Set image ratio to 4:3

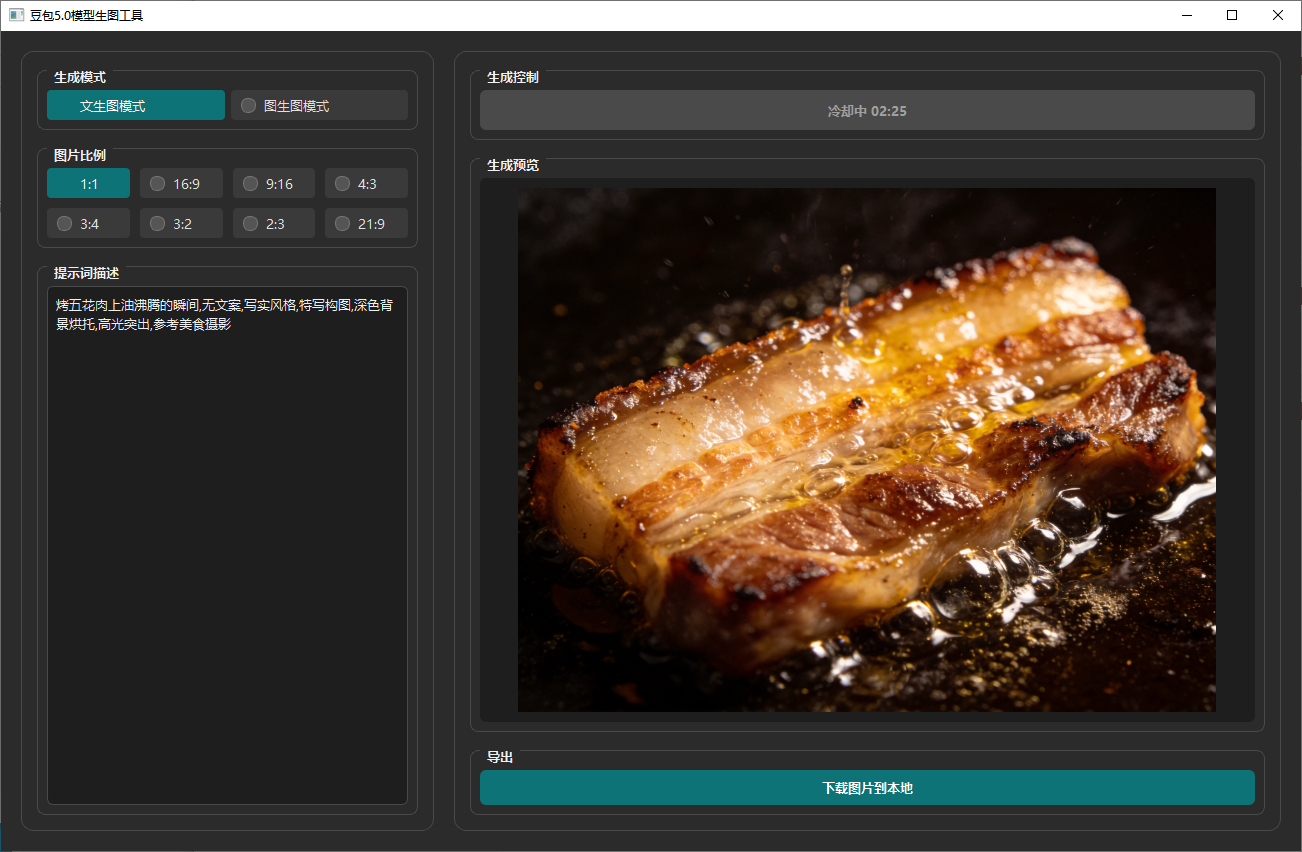(366, 183)
